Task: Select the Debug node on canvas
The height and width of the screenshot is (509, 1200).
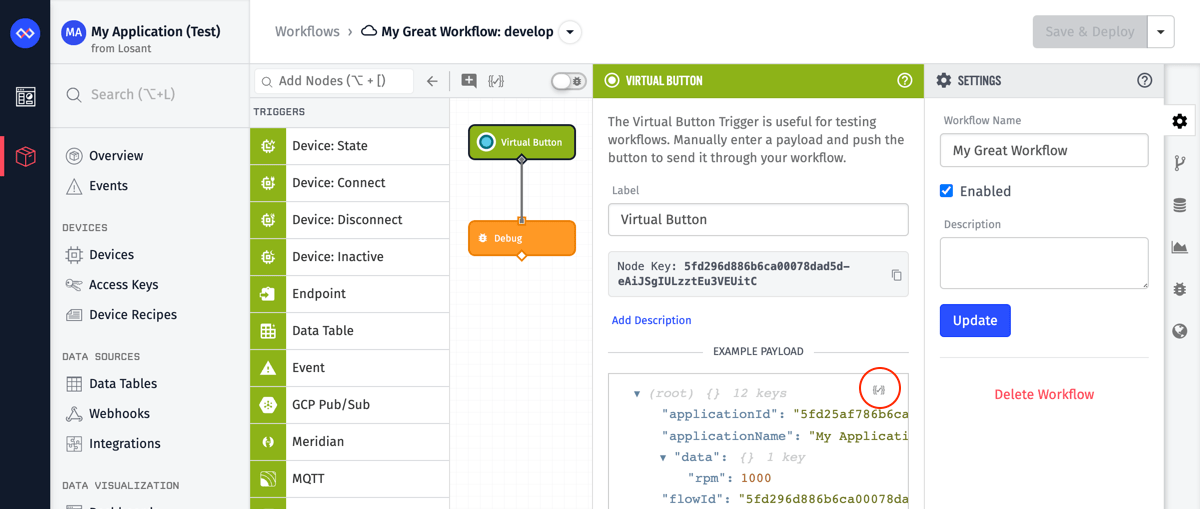Action: point(522,238)
